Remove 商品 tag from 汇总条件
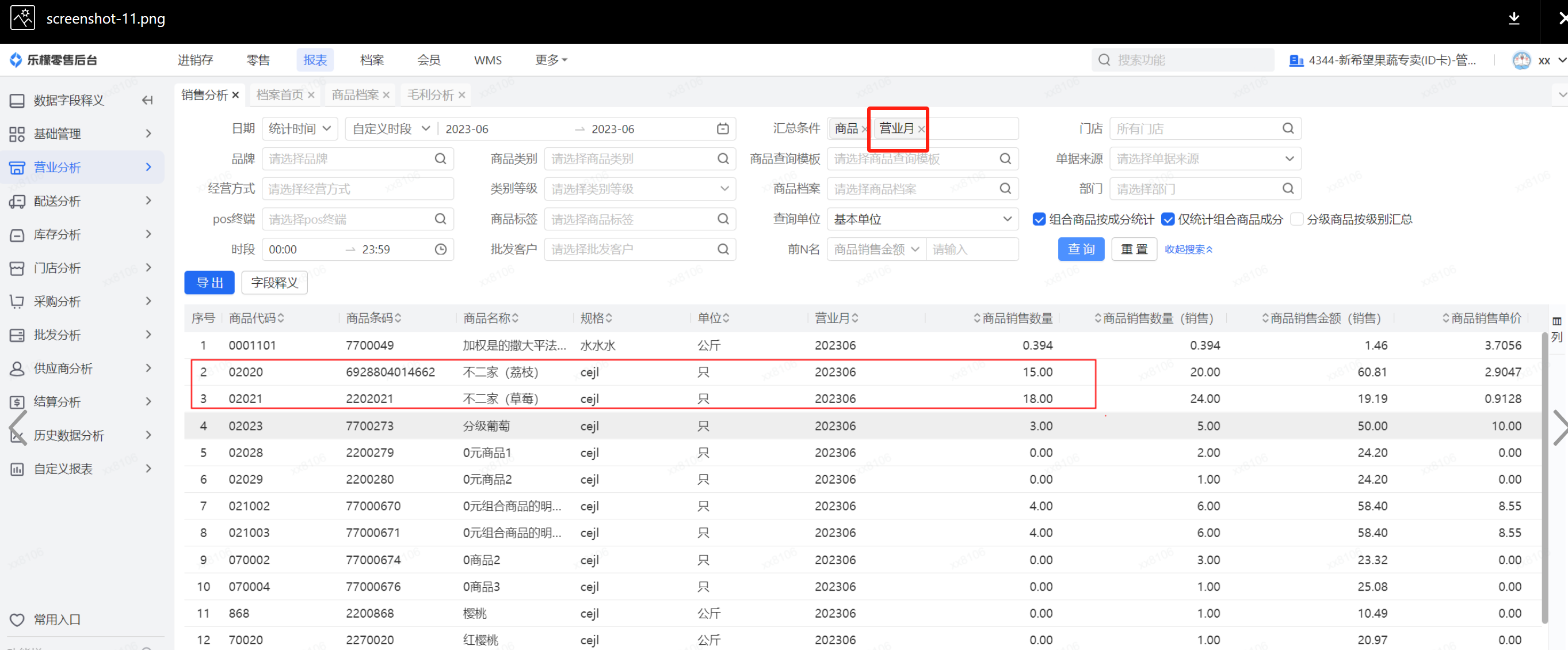This screenshot has height=650, width=1568. 864,129
